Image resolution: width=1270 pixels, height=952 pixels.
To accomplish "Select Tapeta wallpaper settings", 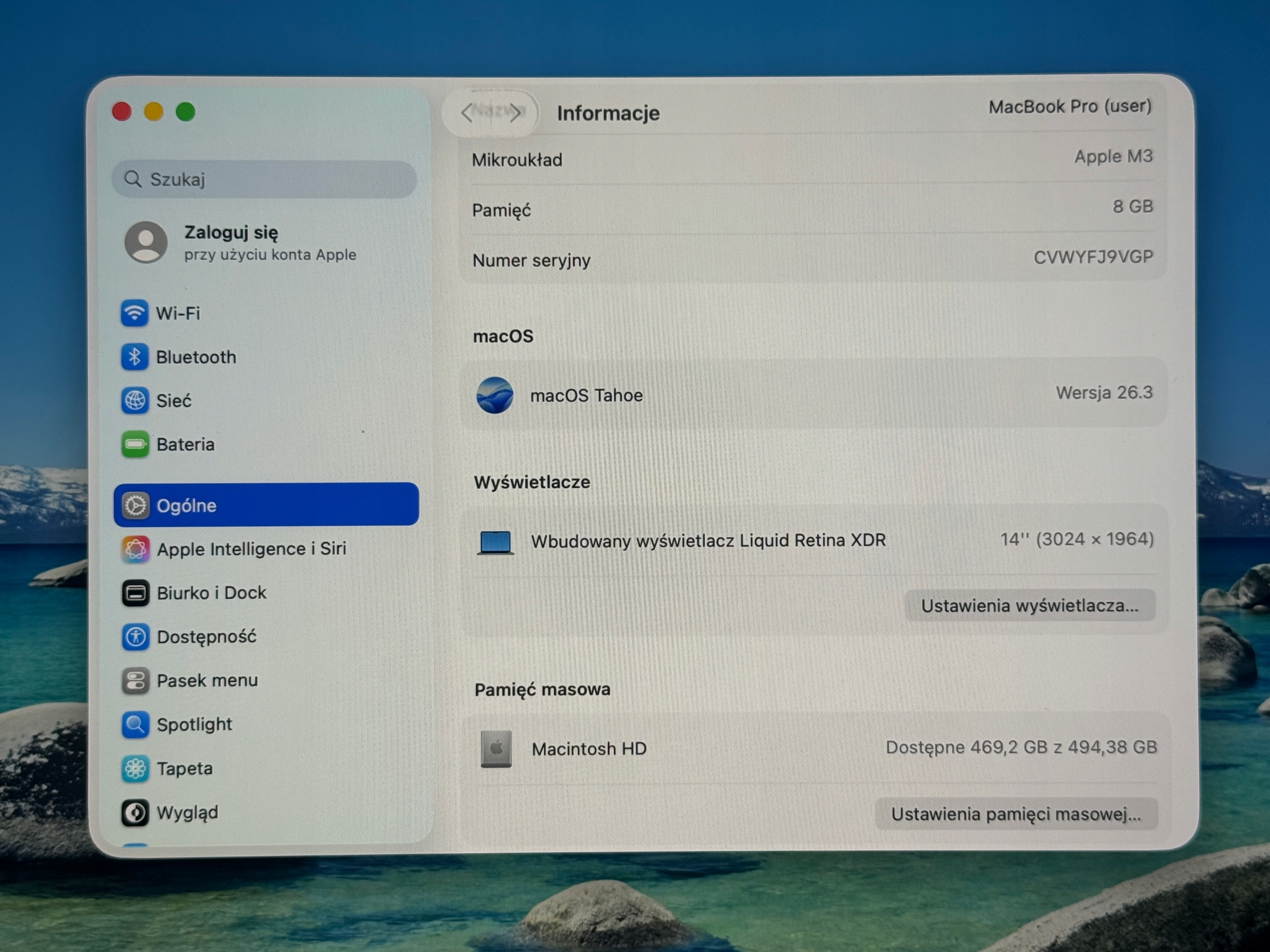I will pyautogui.click(x=135, y=769).
